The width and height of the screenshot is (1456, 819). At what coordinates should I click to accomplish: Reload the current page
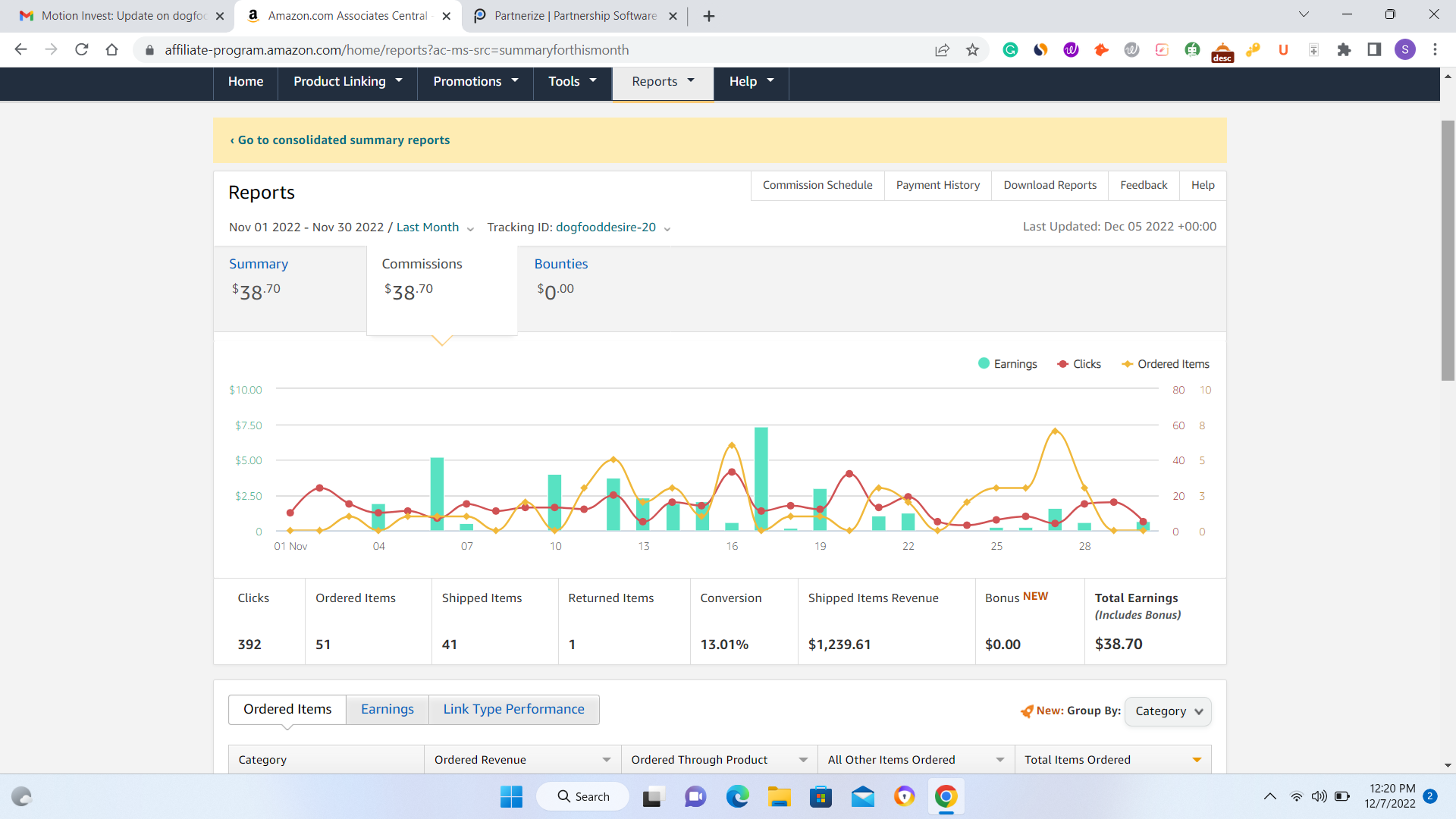[81, 50]
